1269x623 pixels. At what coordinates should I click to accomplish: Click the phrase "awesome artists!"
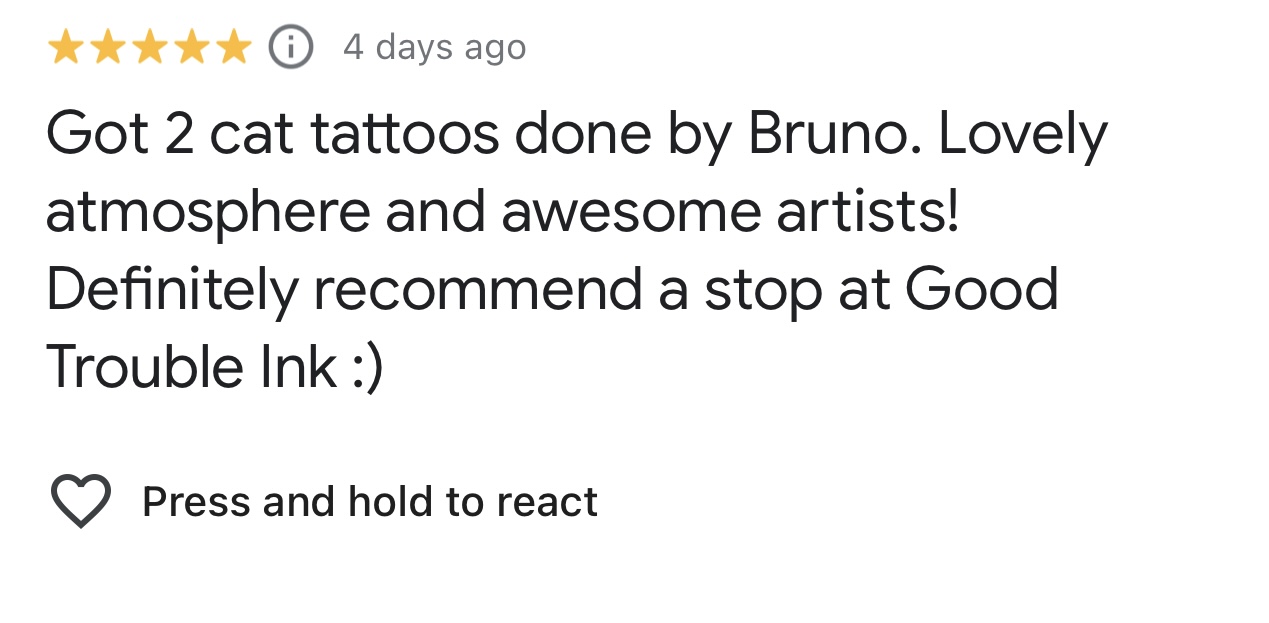point(730,213)
